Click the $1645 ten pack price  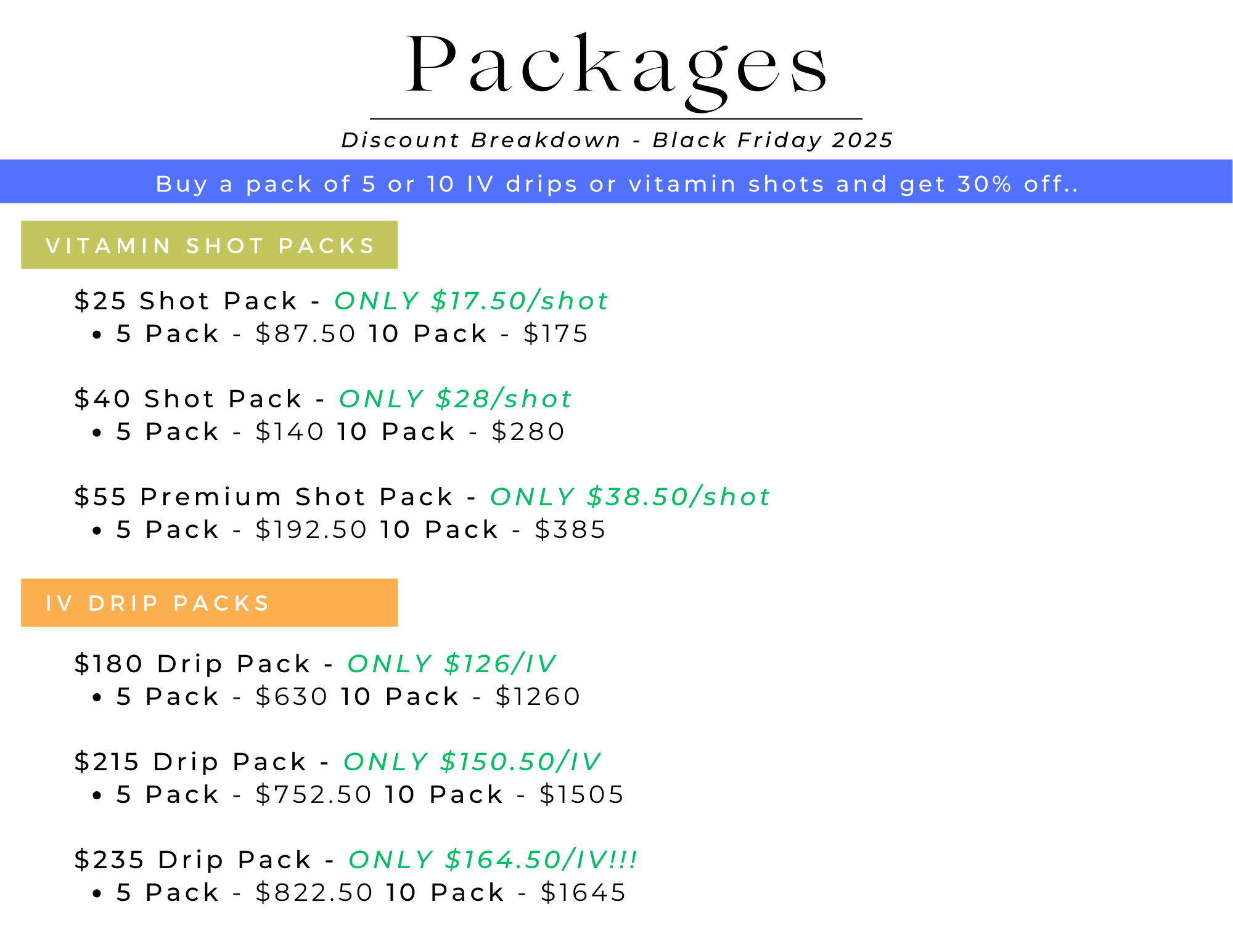tap(583, 893)
